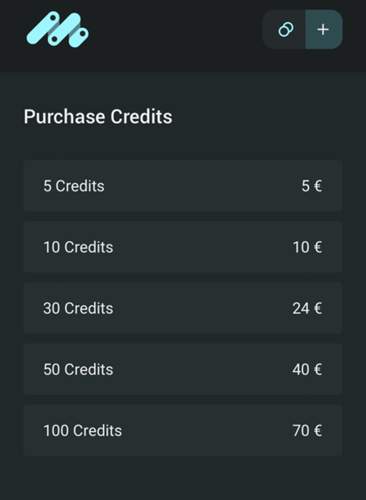366x500 pixels.
Task: Open the credits balance coins icon
Action: (286, 30)
